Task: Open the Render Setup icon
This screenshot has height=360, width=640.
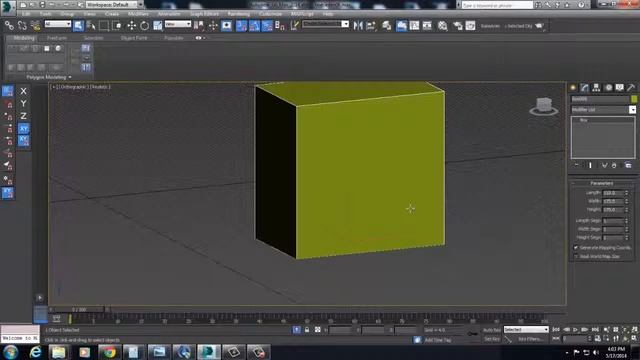Action: [x=458, y=26]
